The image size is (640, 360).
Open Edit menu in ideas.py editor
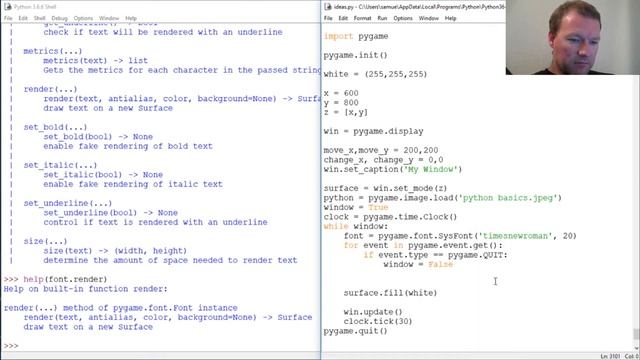click(343, 18)
